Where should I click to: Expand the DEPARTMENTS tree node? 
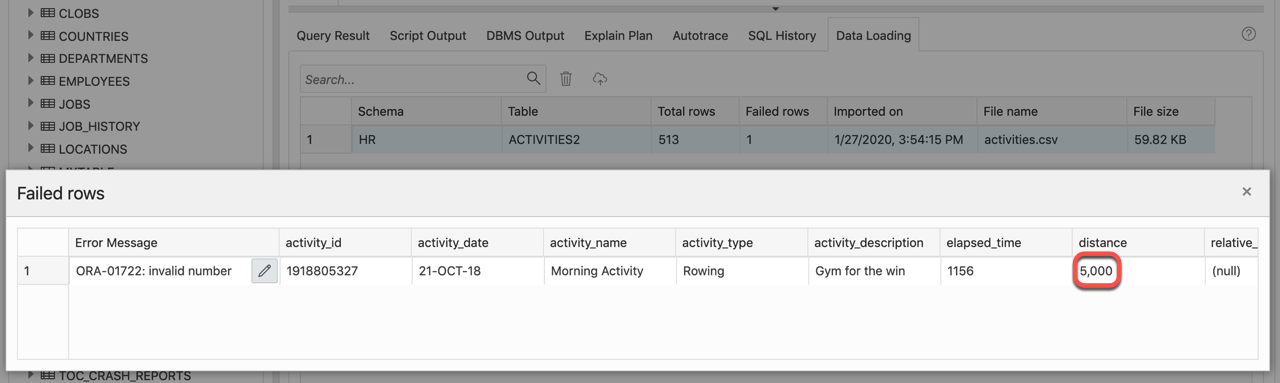(31, 58)
